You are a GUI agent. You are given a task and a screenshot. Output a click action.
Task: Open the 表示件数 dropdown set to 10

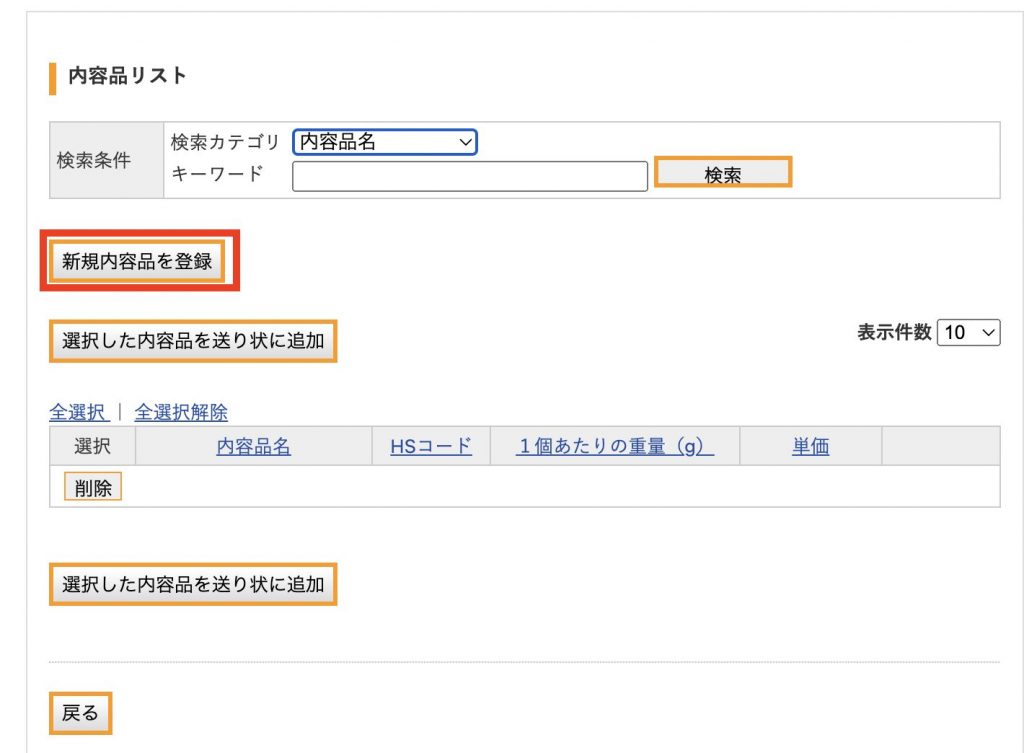[968, 332]
